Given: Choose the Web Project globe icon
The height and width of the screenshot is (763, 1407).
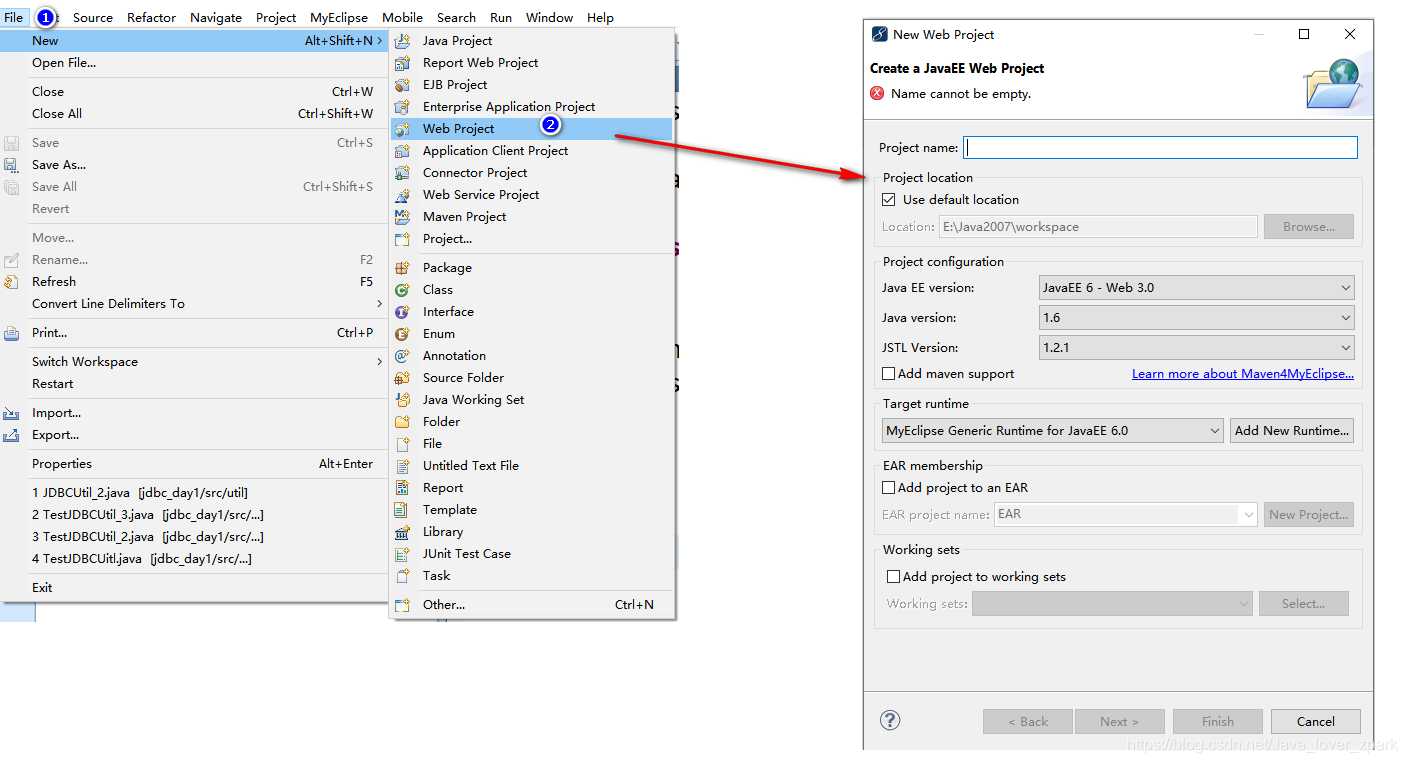Looking at the screenshot, I should tap(402, 129).
